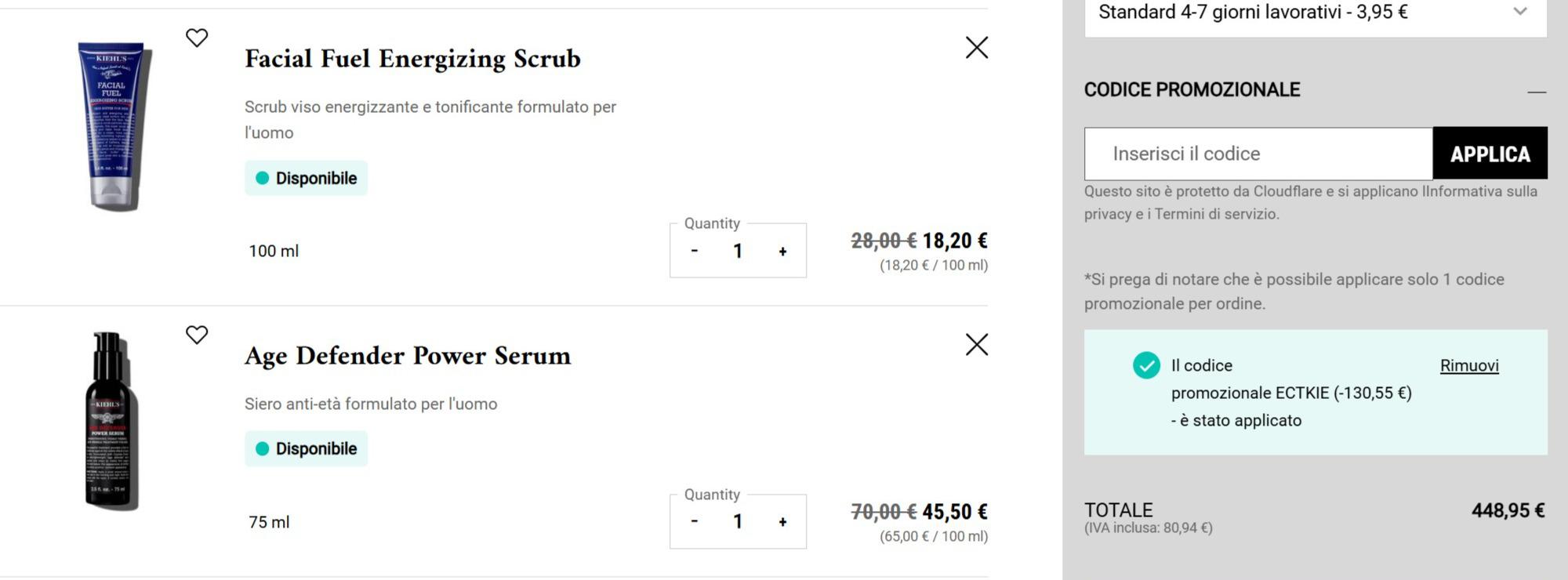The image size is (1568, 580).
Task: Open the Facial Fuel Energizing Scrub thumbnail
Action: (114, 125)
